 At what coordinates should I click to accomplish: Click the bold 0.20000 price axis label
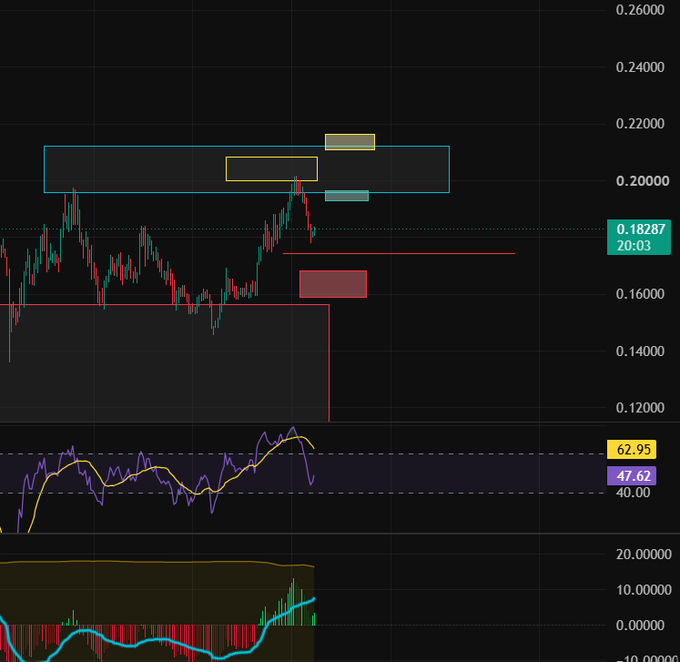[x=642, y=181]
